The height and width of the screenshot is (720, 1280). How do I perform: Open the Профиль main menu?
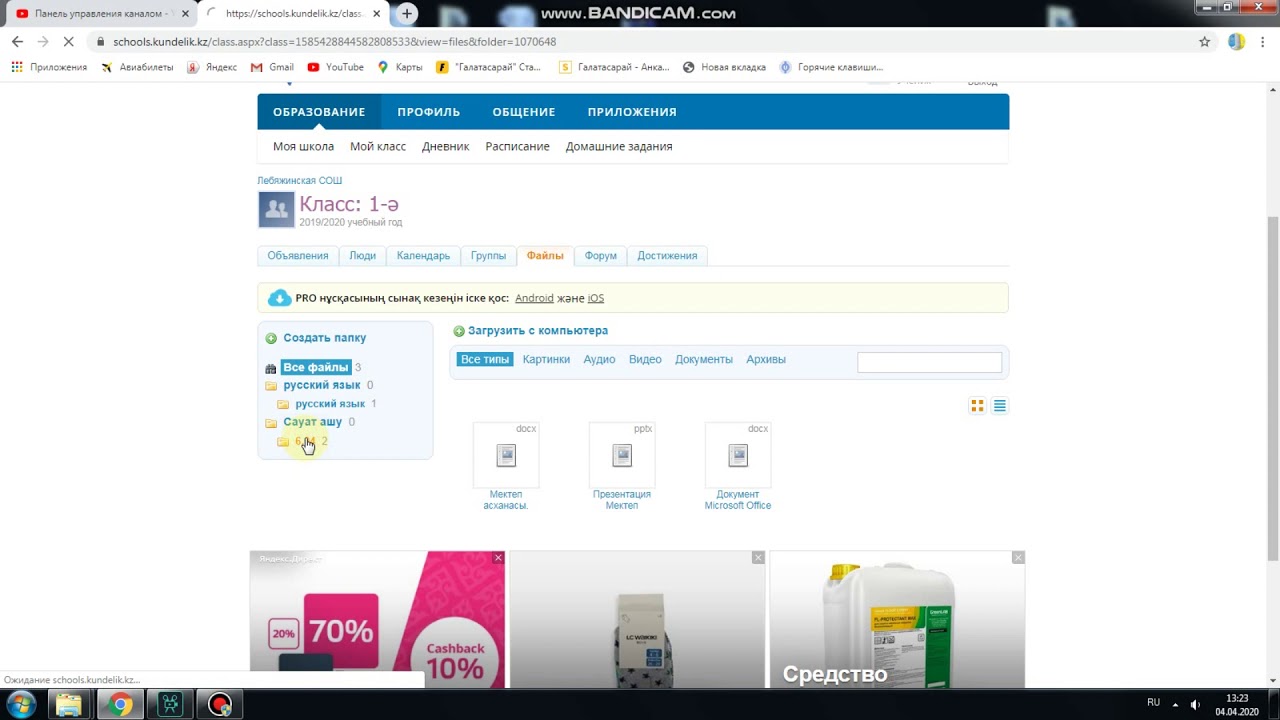[x=428, y=112]
